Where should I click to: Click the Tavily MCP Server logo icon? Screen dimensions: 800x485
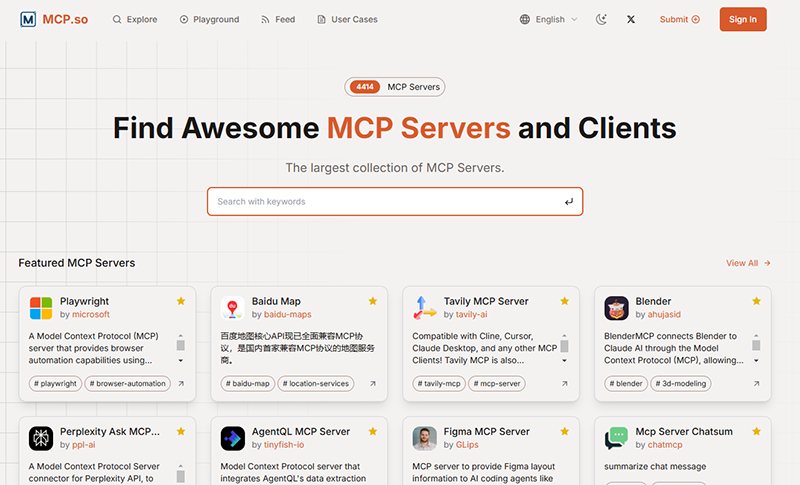[424, 308]
